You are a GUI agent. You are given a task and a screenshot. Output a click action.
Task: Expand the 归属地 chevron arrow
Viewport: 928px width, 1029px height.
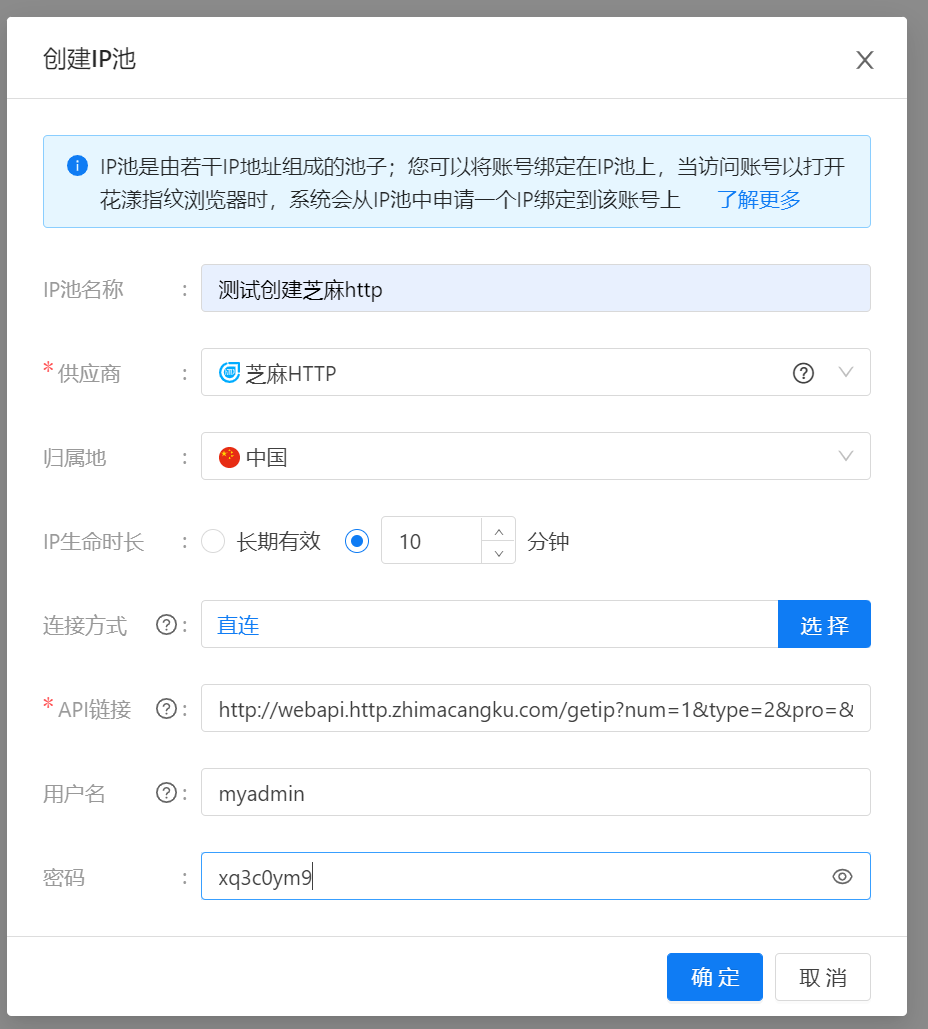coord(846,456)
